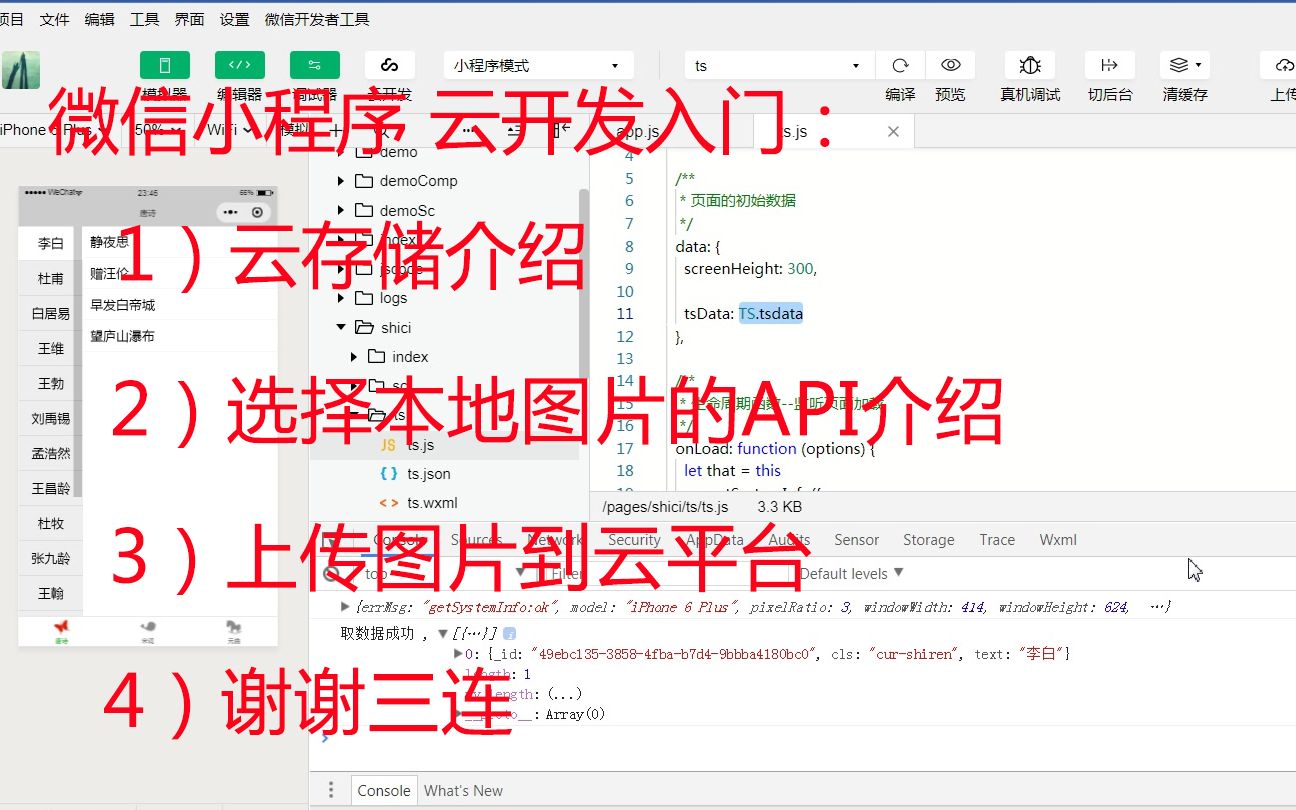Screen dimensions: 1296x810
Task: Open the 文件 menu
Action: pyautogui.click(x=55, y=19)
